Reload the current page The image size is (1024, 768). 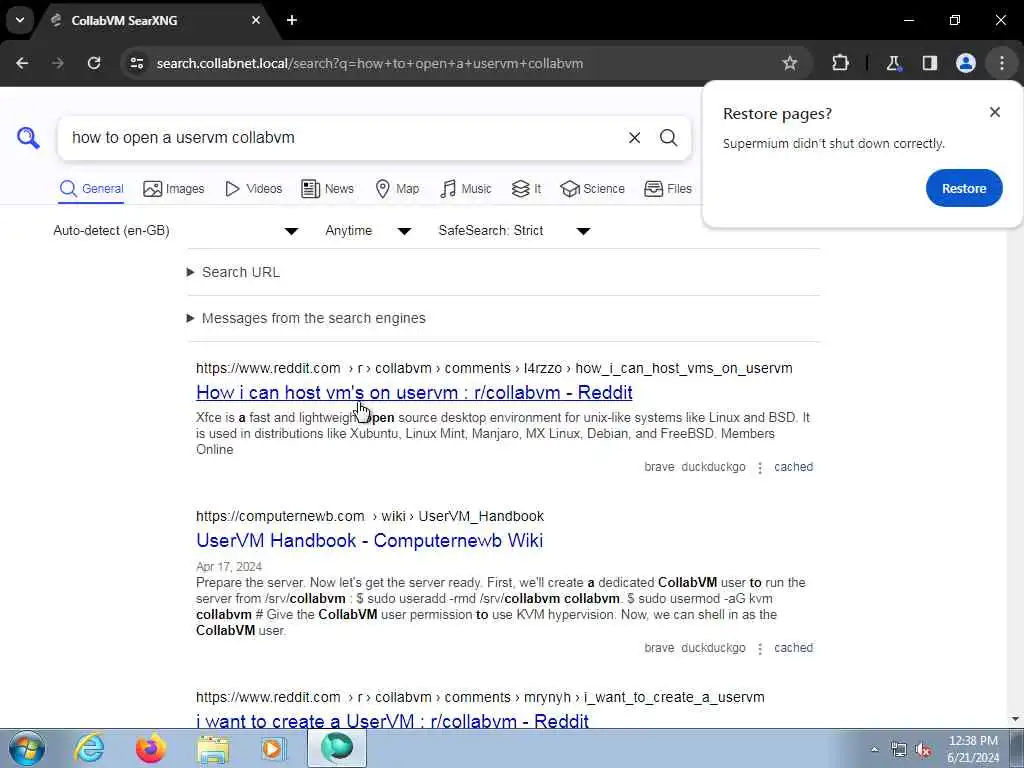tap(94, 63)
